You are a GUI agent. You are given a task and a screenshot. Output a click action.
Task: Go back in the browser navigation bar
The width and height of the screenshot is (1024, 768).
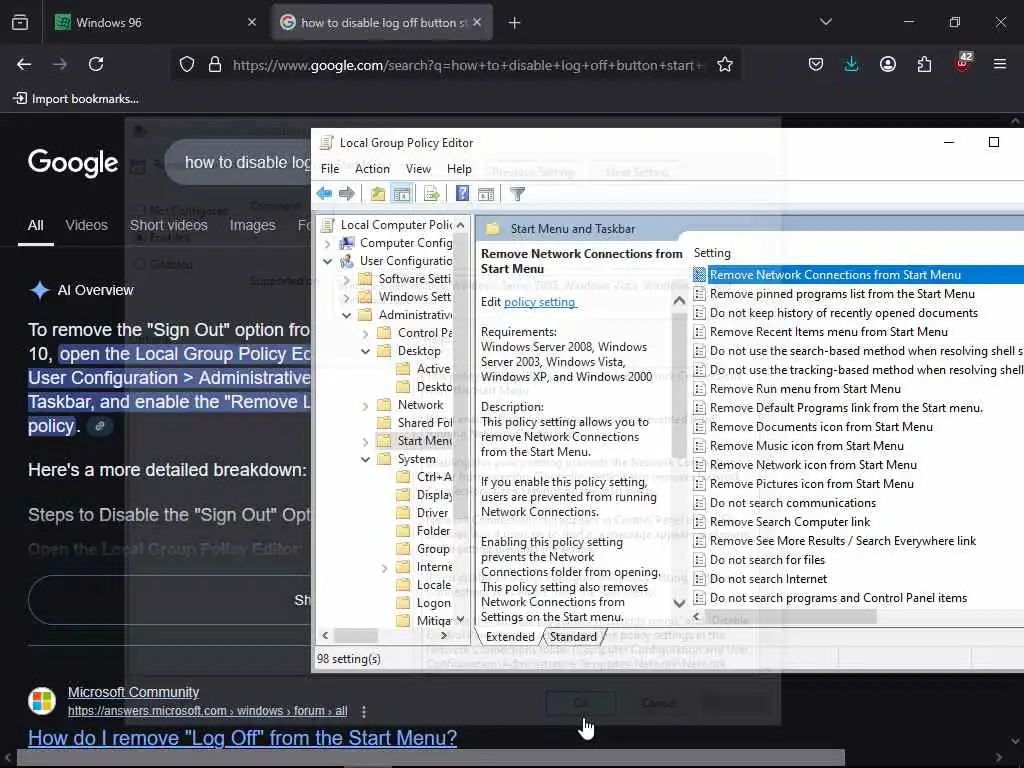pyautogui.click(x=24, y=64)
